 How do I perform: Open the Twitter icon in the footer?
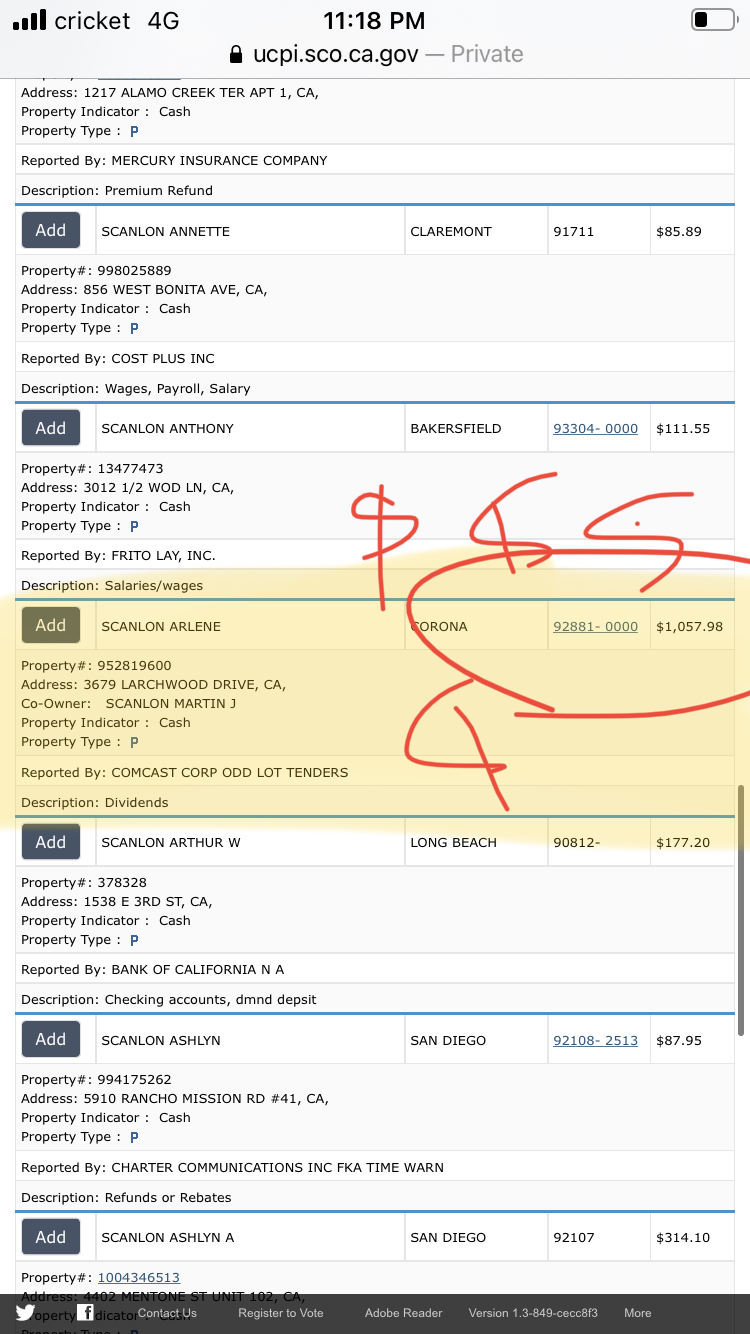click(x=25, y=1313)
